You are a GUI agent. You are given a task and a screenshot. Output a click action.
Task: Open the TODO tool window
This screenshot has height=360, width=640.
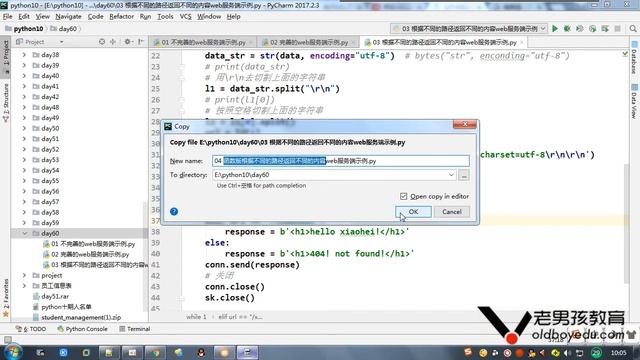pos(31,329)
